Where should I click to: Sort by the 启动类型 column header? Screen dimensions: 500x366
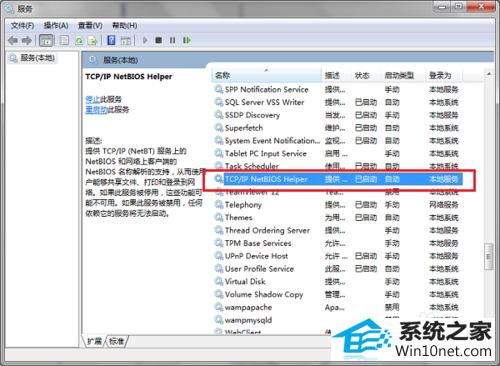403,75
